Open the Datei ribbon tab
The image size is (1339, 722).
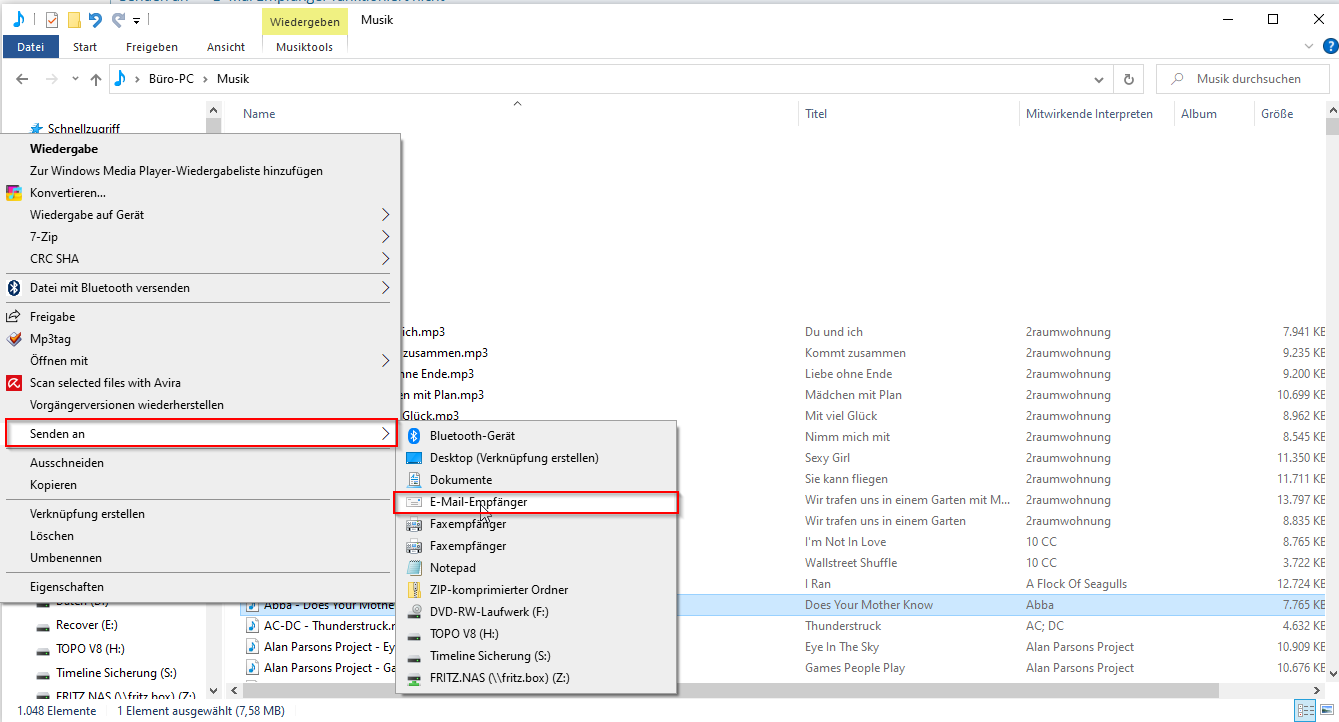[30, 47]
